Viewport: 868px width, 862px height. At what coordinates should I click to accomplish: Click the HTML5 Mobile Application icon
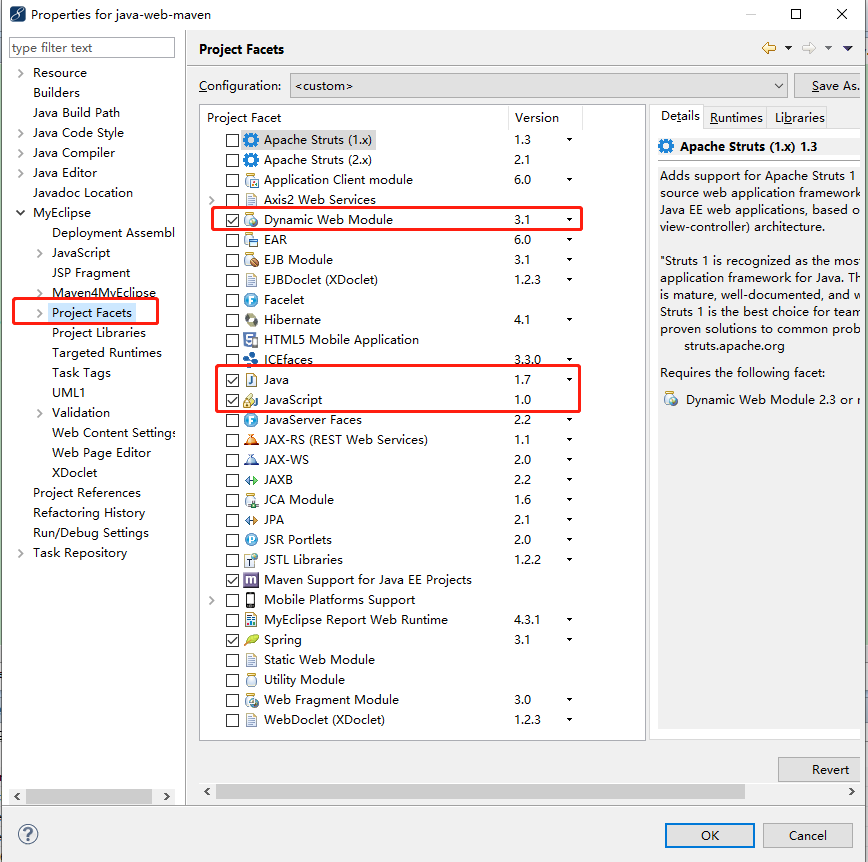[x=251, y=340]
